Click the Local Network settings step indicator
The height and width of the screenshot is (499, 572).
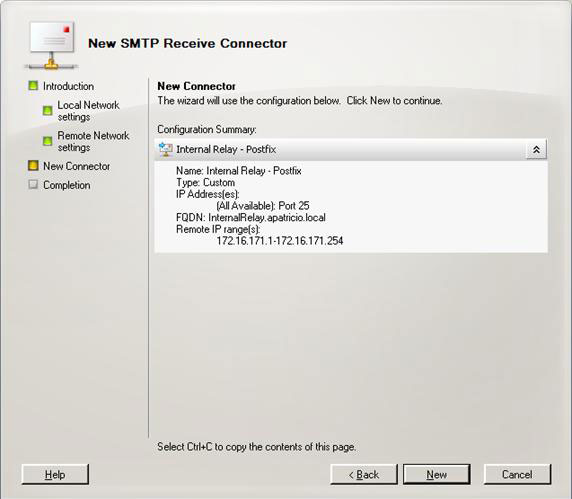(47, 111)
